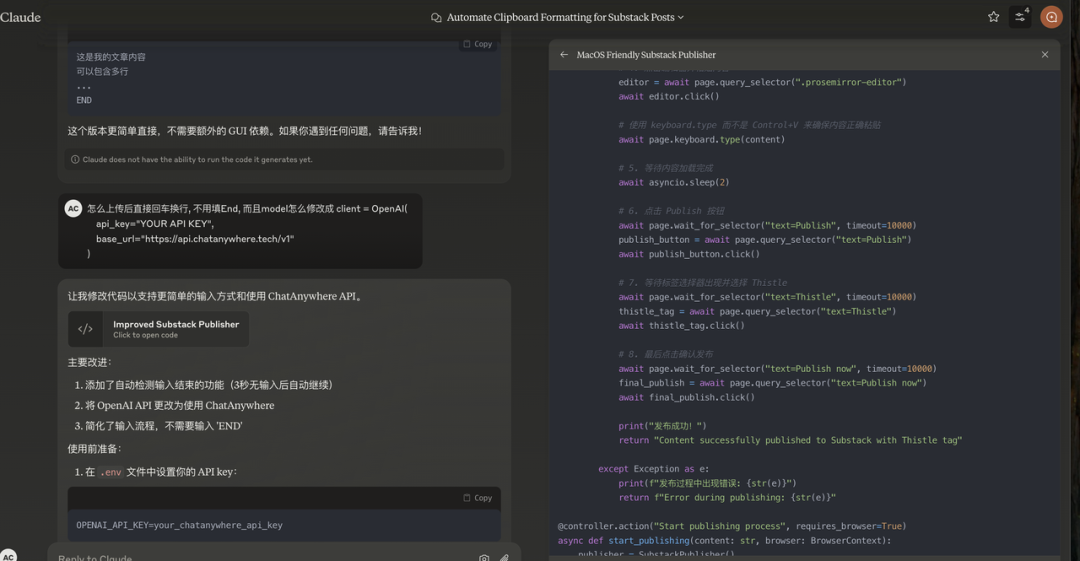Click the 'await final_publish.click()' code line

click(x=686, y=398)
